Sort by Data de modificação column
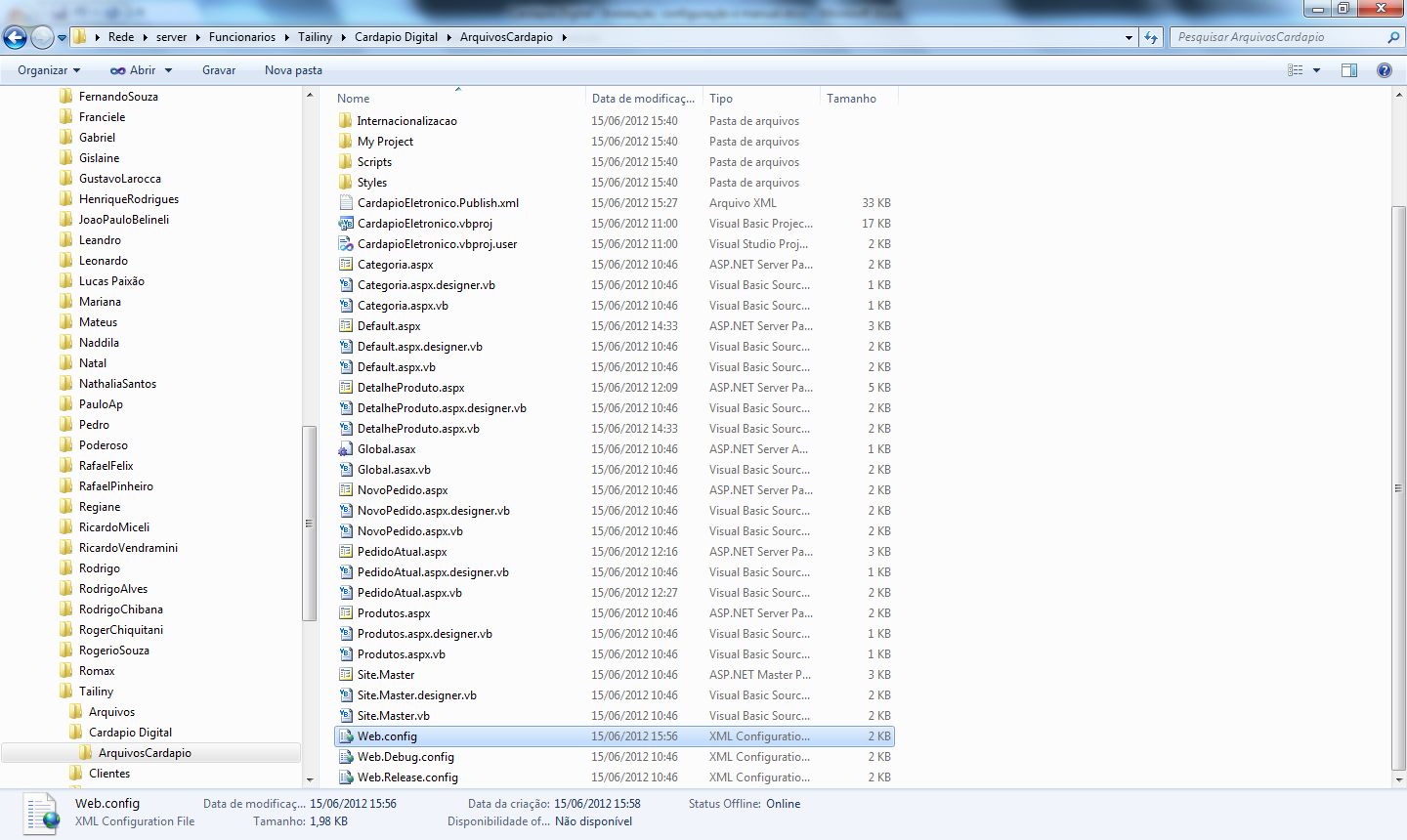 click(644, 98)
